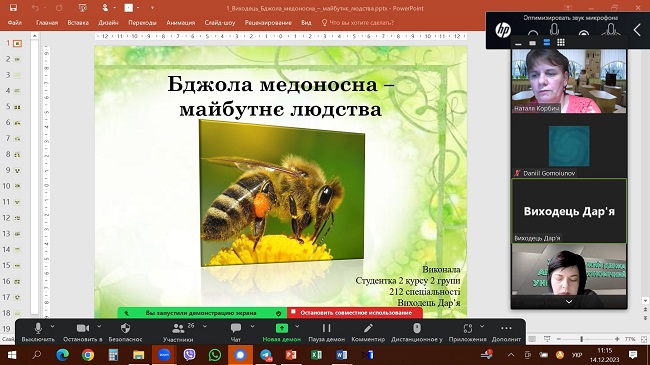The image size is (650, 365).
Task: Click the HP logo in audio panel
Action: (x=503, y=30)
